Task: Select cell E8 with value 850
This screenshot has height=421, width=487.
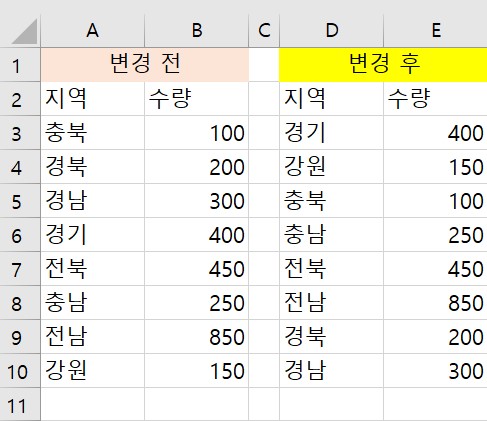Action: [436, 303]
